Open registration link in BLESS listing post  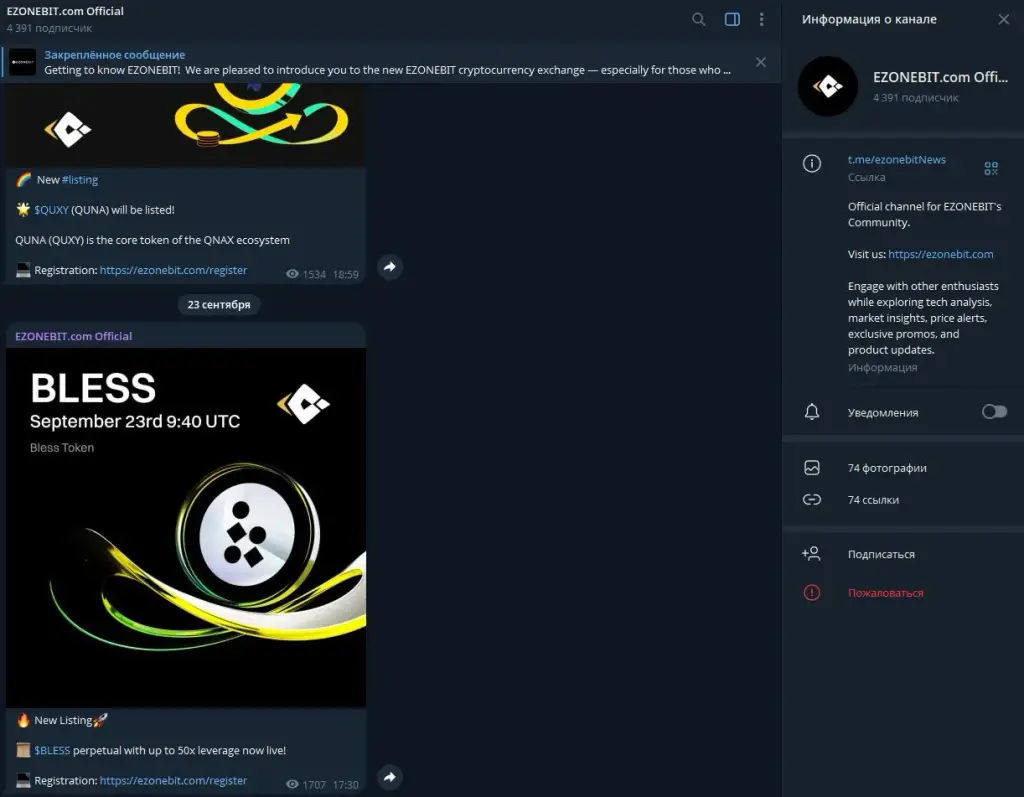(x=173, y=780)
